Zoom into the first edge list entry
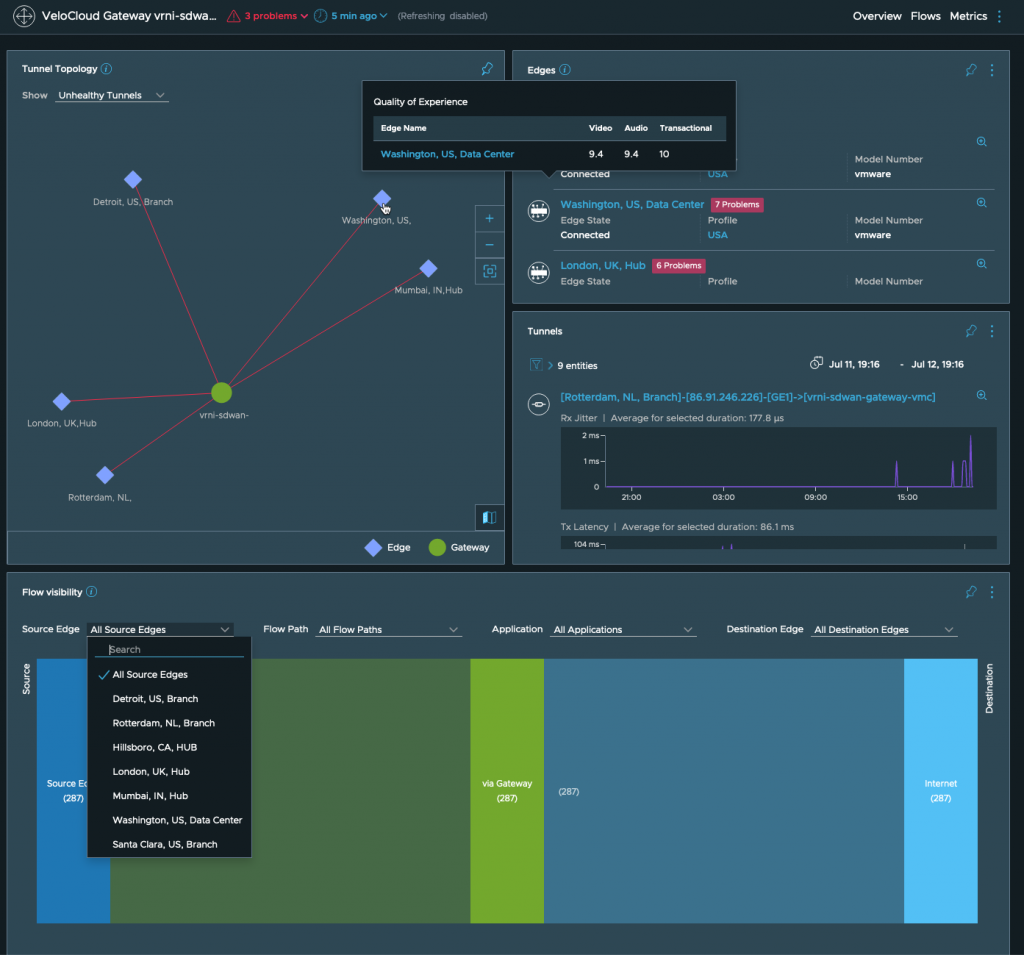Screen dimensions: 1024x955 981,142
